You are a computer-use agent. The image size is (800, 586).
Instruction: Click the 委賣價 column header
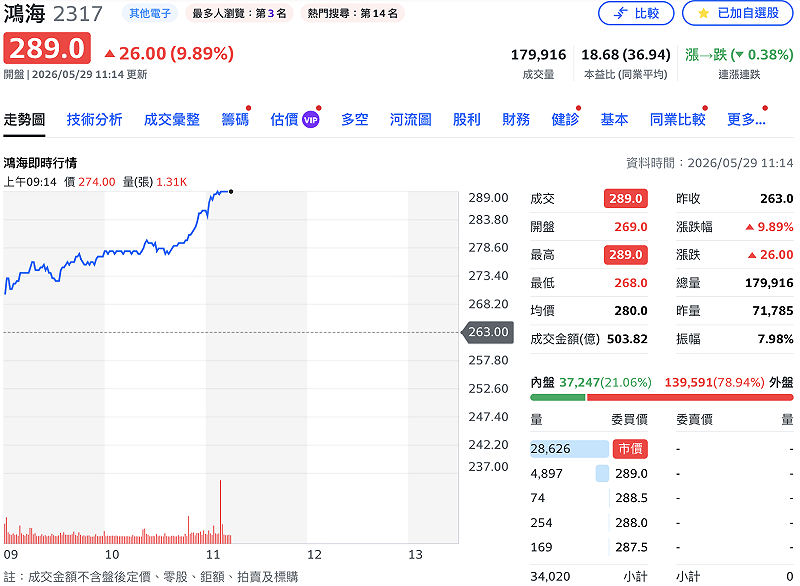[x=694, y=420]
